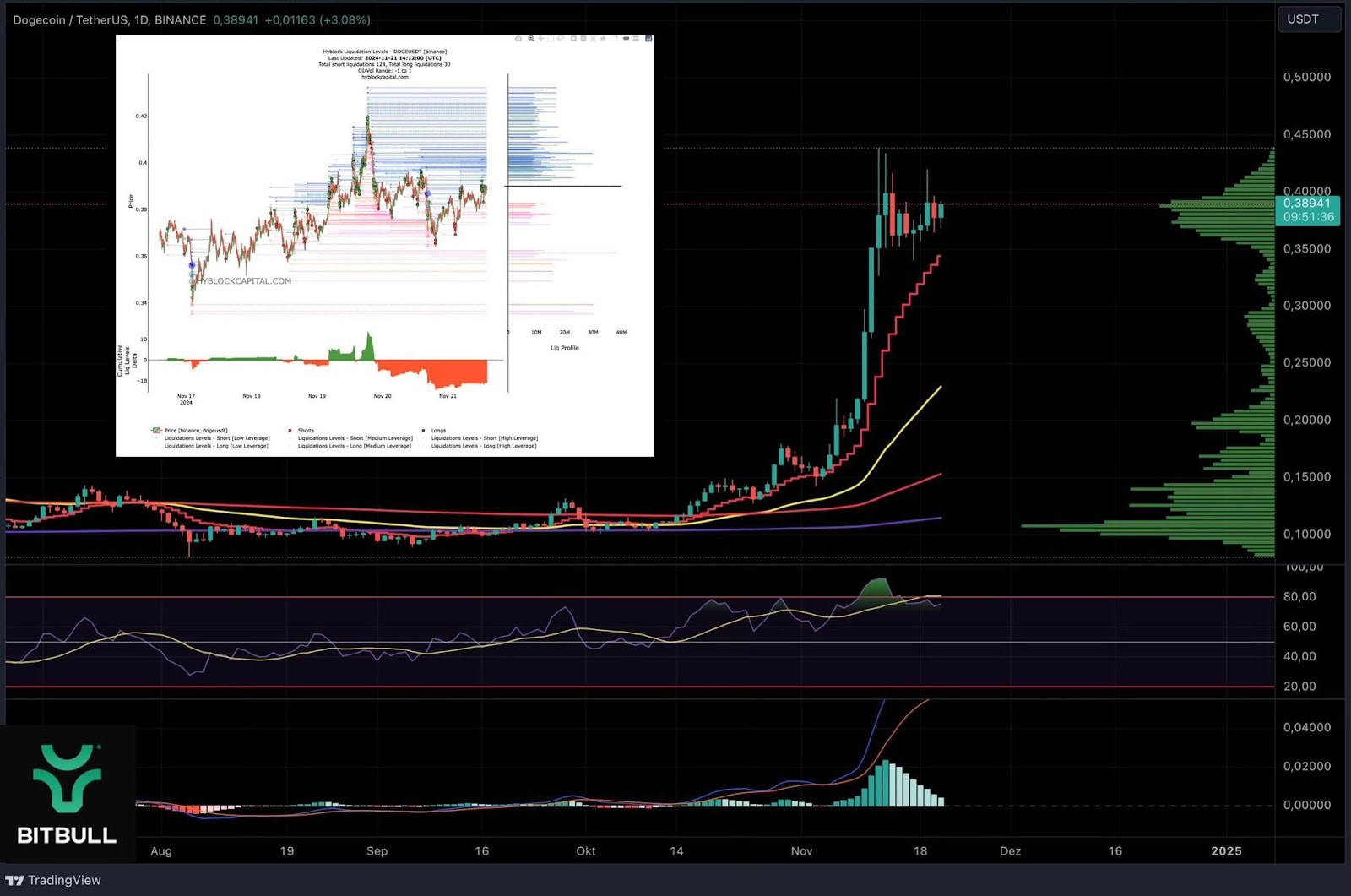Click the autoscale icon in Hyblock toolbar
1351x896 pixels.
point(593,38)
